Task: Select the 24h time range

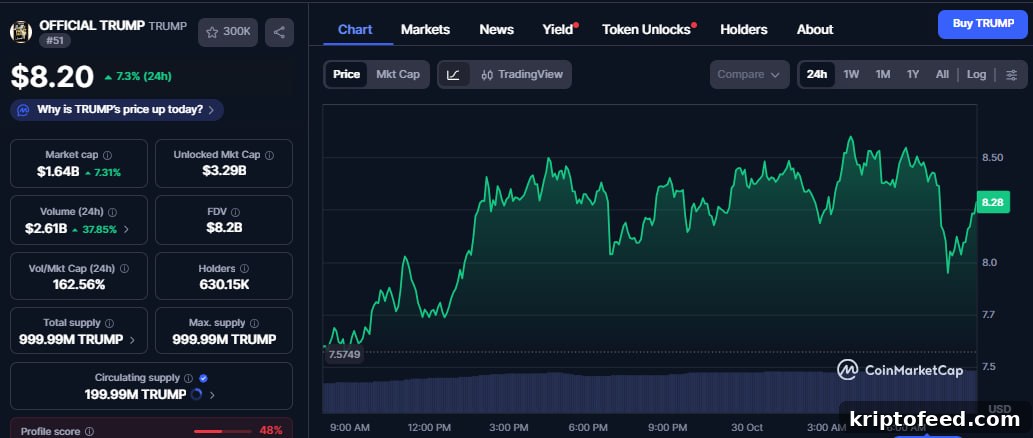Action: click(817, 74)
